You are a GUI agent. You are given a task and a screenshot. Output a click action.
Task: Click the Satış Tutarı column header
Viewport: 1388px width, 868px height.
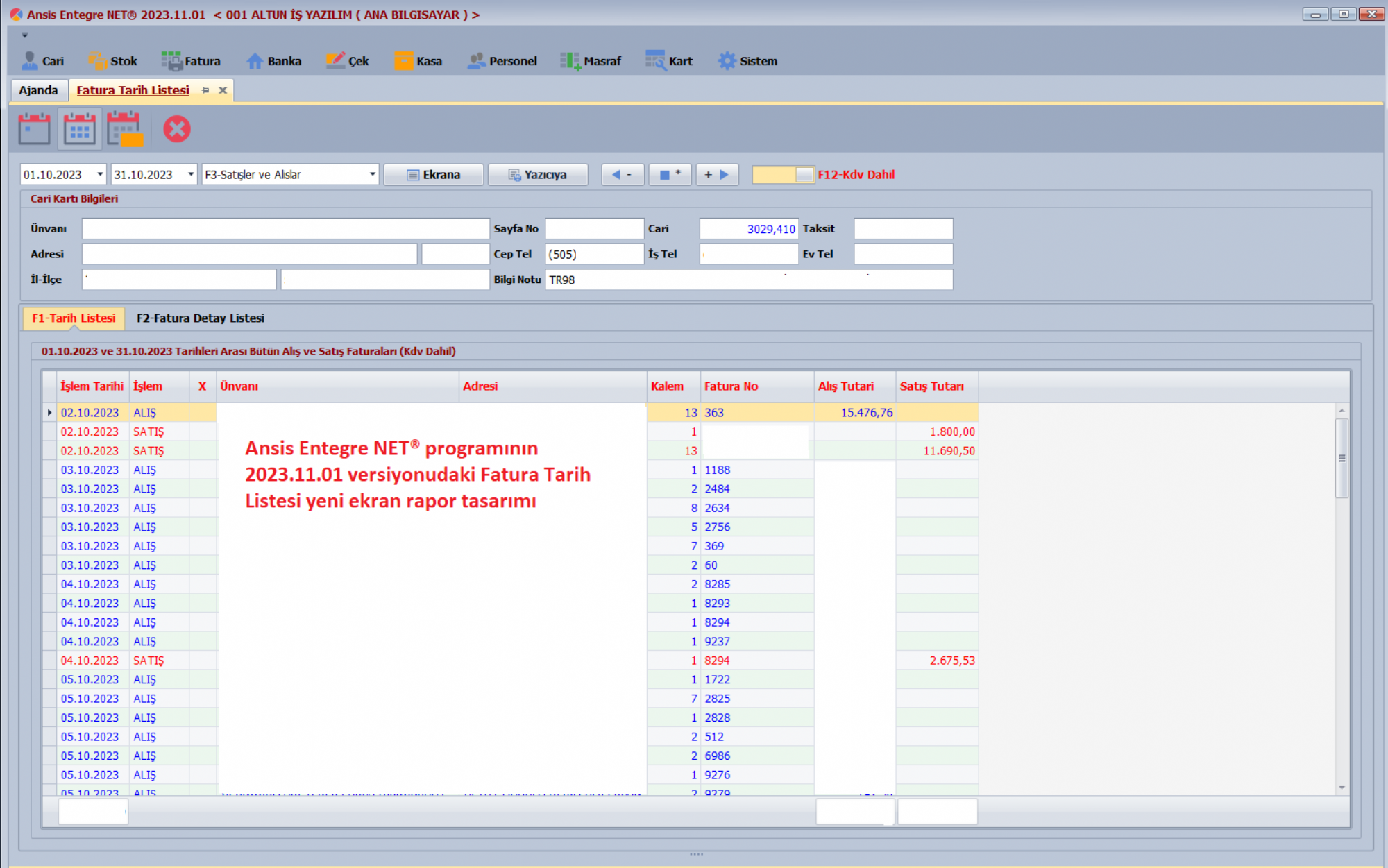click(937, 386)
